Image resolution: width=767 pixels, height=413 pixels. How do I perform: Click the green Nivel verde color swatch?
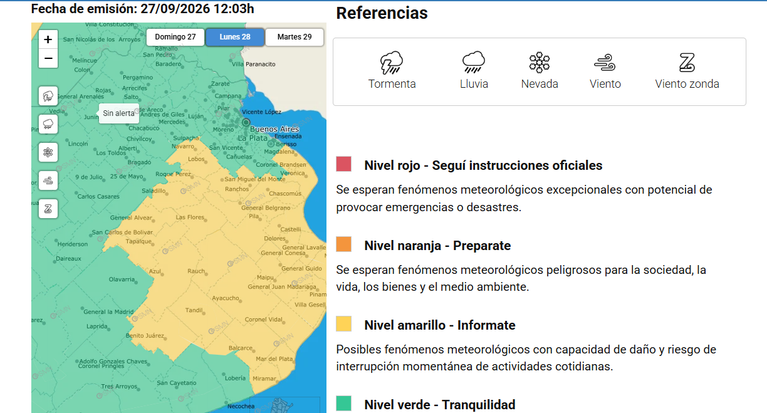coord(344,403)
